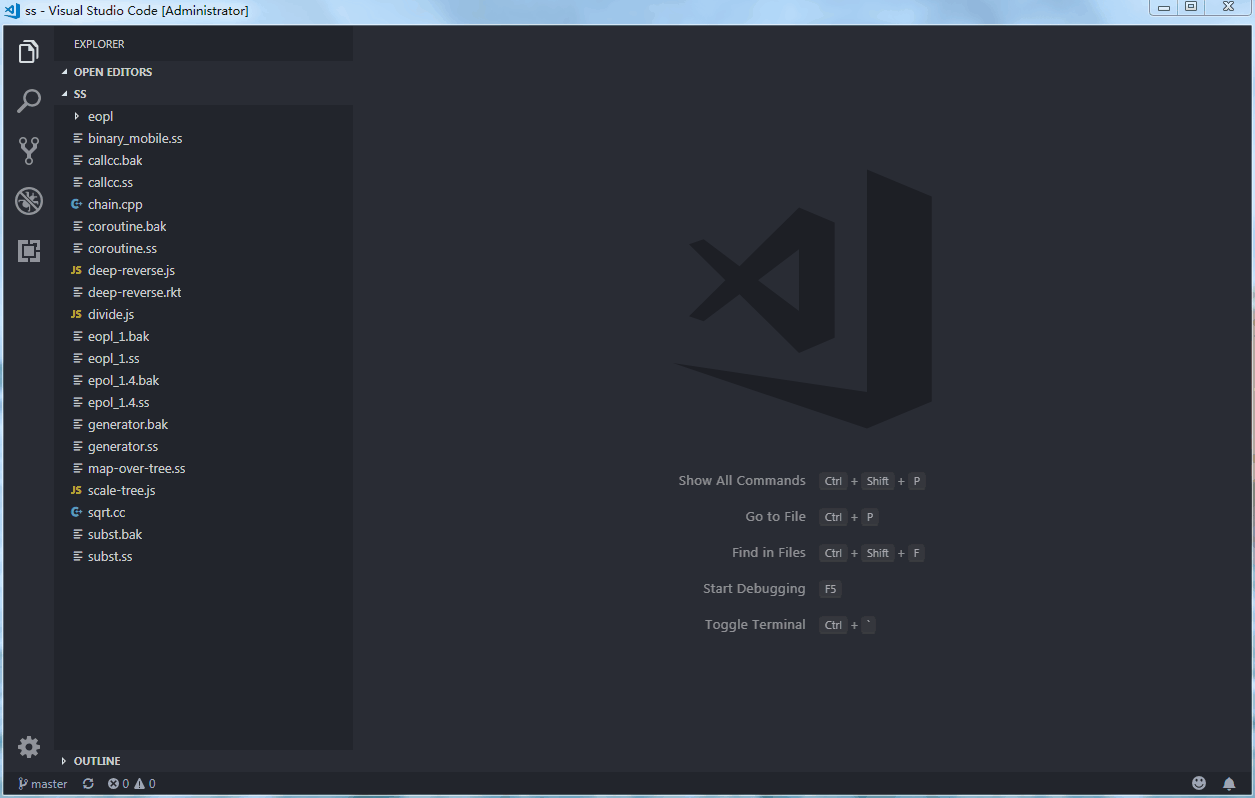The width and height of the screenshot is (1255, 798).
Task: Click the settings gear icon
Action: [x=29, y=747]
